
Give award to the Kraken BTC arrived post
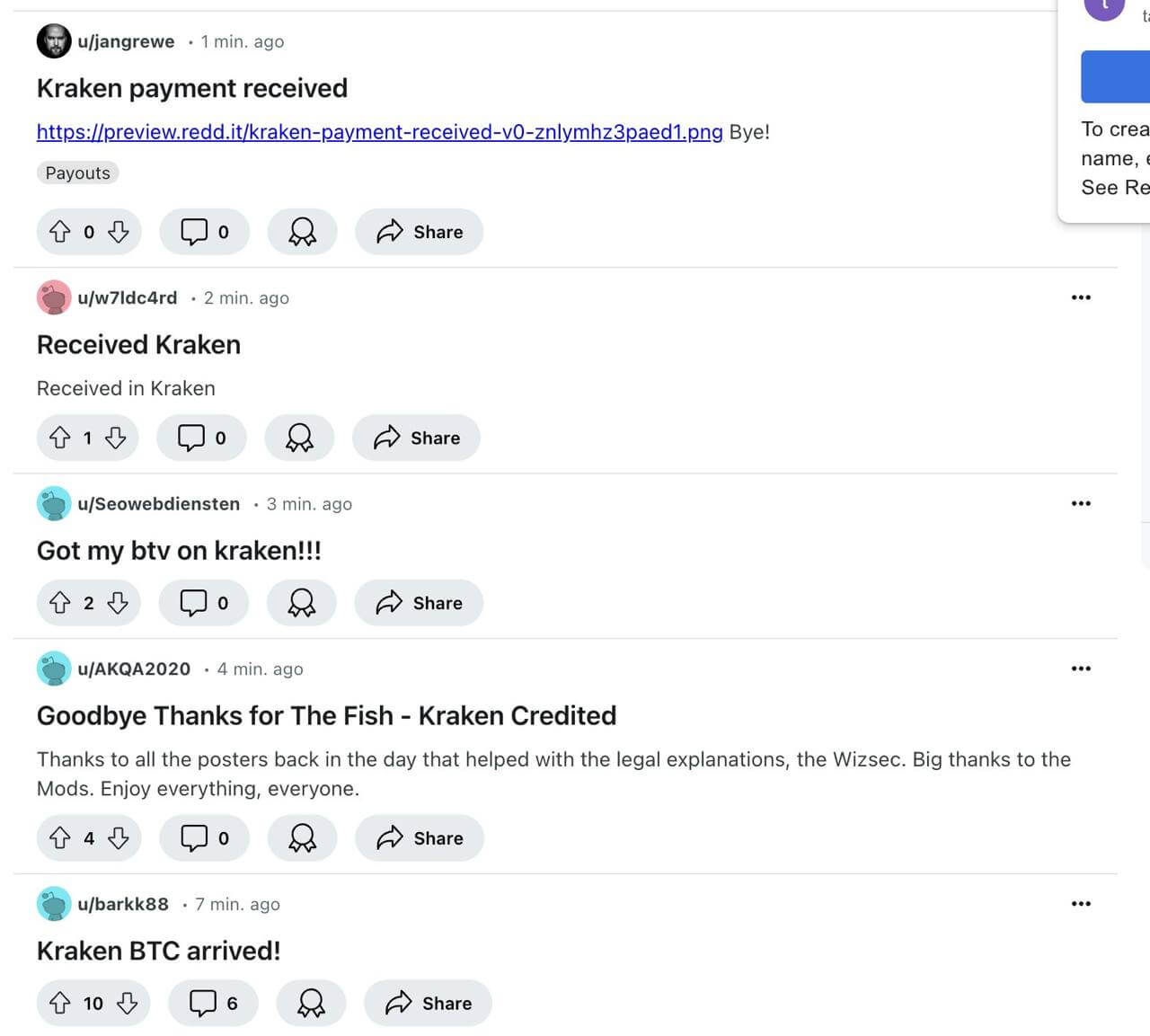311,1003
